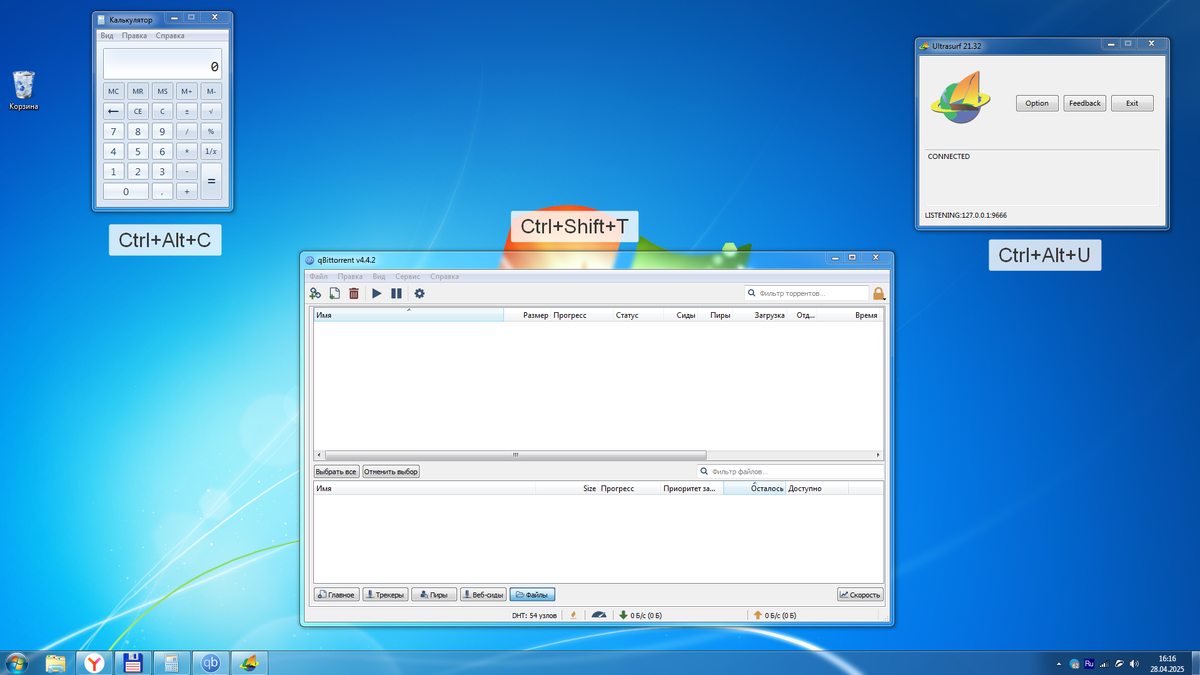The height and width of the screenshot is (675, 1200).
Task: Click the equals key in Calculator
Action: point(211,181)
